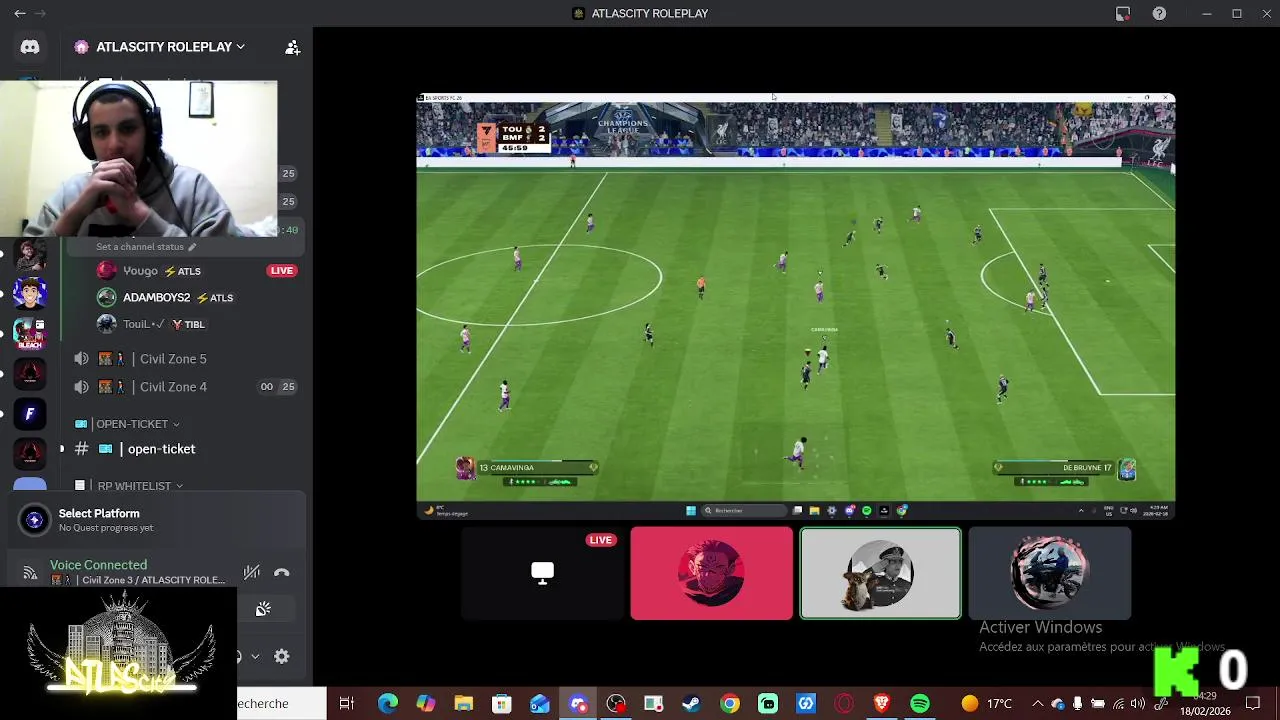Open Microsoft Edge from the taskbar
The height and width of the screenshot is (720, 1280).
tap(387, 704)
